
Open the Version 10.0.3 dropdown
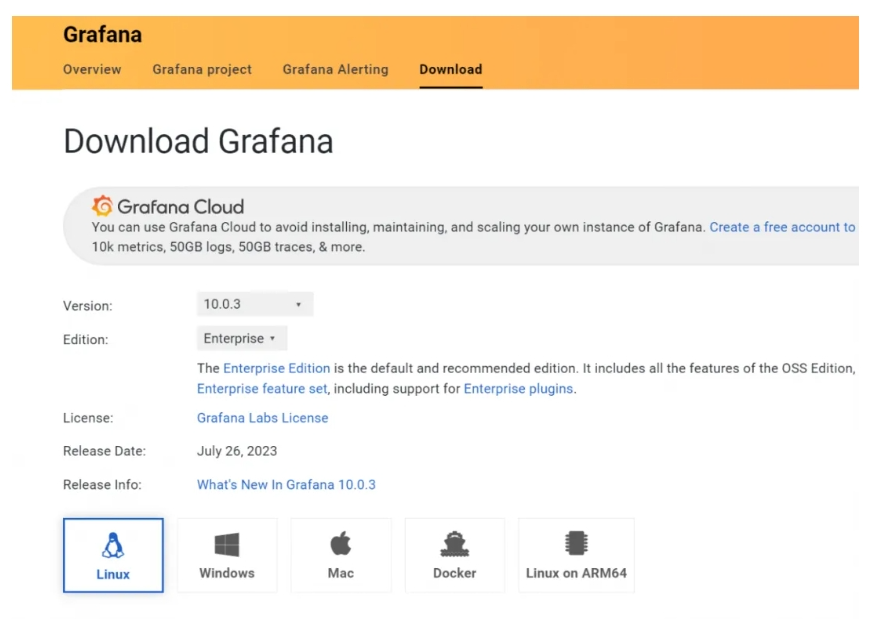click(255, 304)
